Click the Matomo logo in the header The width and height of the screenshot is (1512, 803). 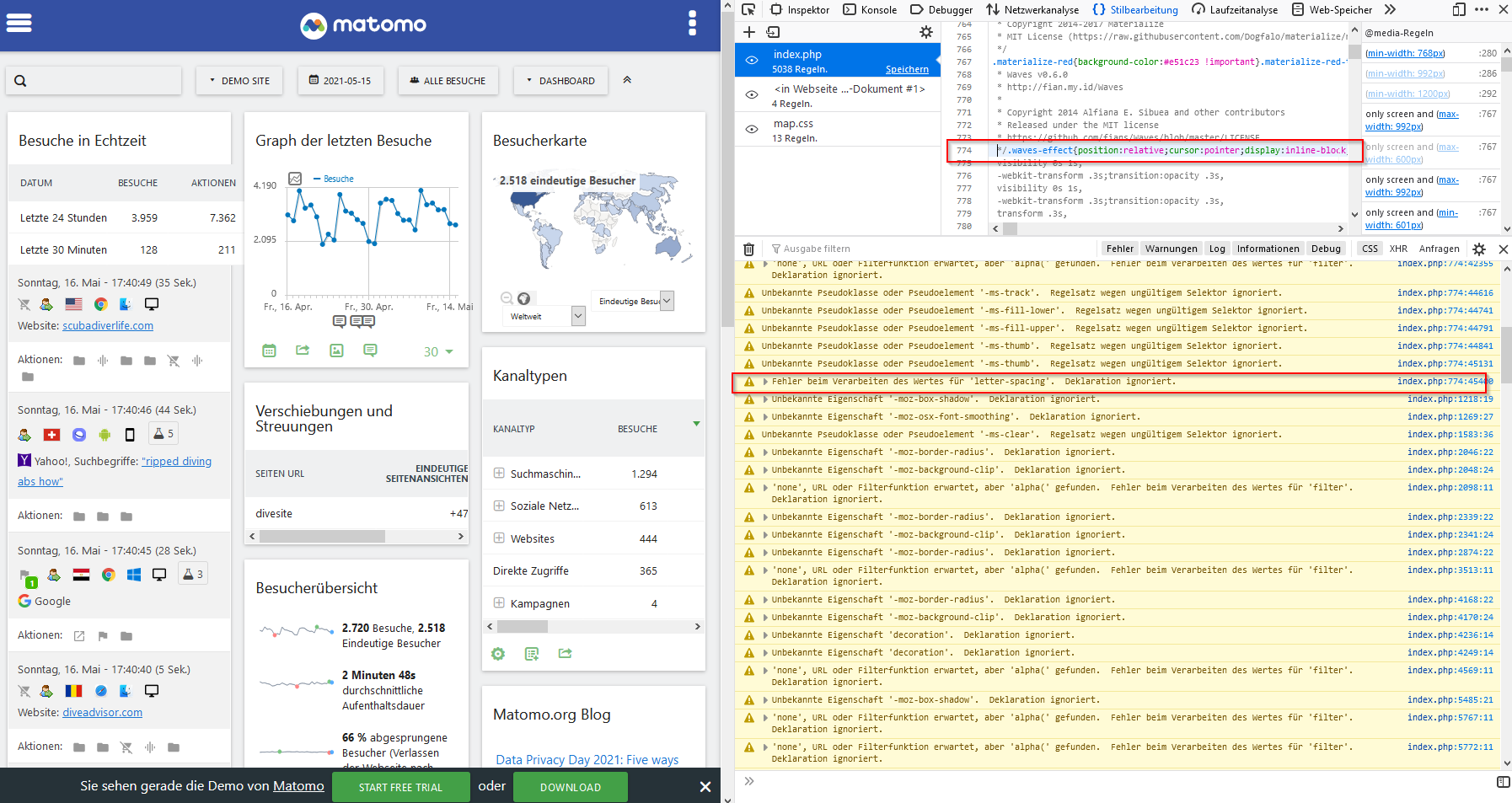pos(363,25)
